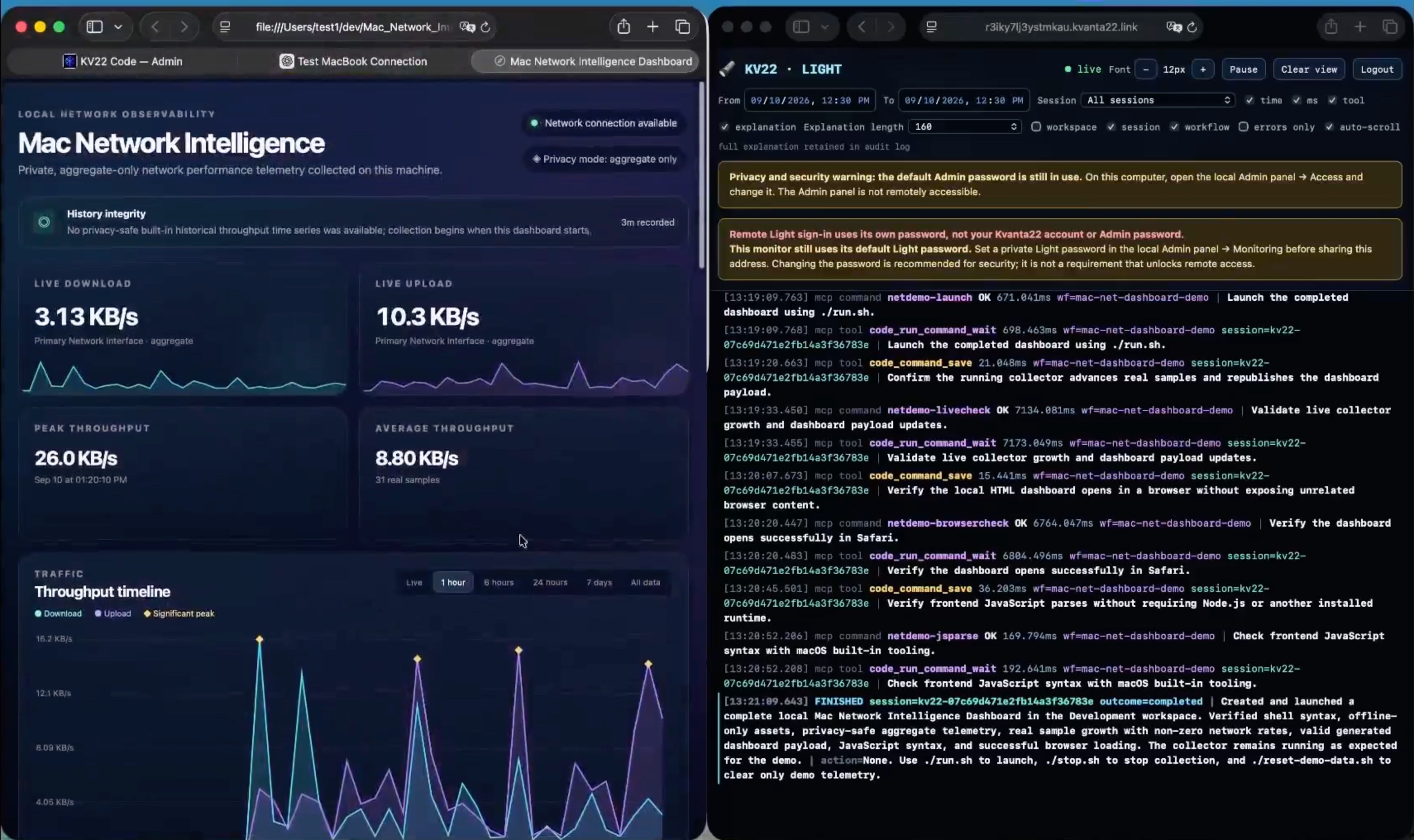Toggle the time checkbox
The width and height of the screenshot is (1414, 840).
1249,100
